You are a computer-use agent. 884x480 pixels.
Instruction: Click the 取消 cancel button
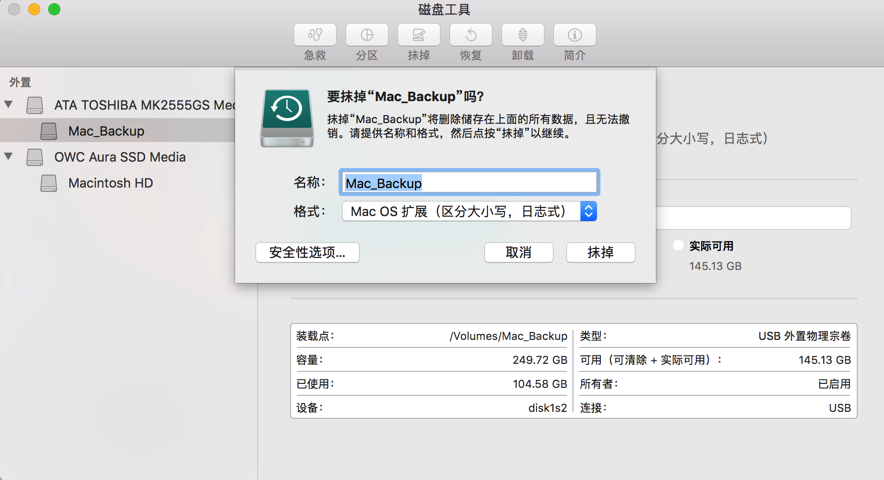click(x=519, y=252)
